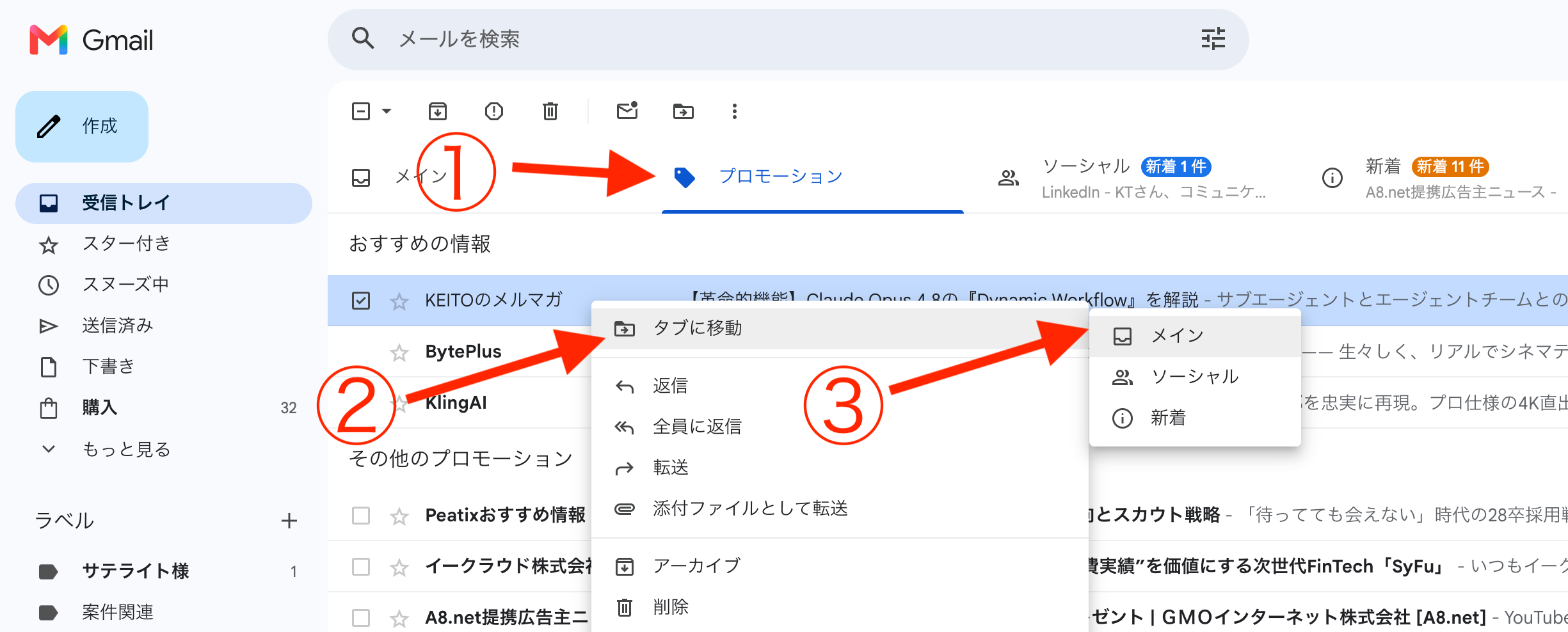
Task: Expand もっと見る in sidebar
Action: click(164, 449)
